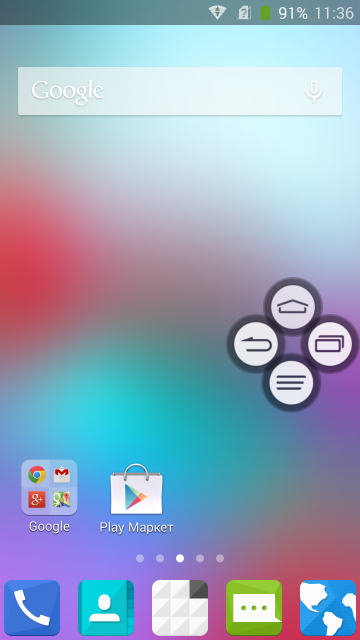Open recent apps from floating button

click(330, 344)
